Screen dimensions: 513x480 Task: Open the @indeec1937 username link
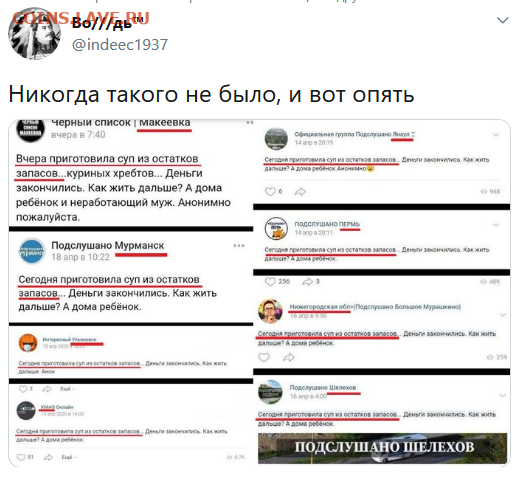120,45
